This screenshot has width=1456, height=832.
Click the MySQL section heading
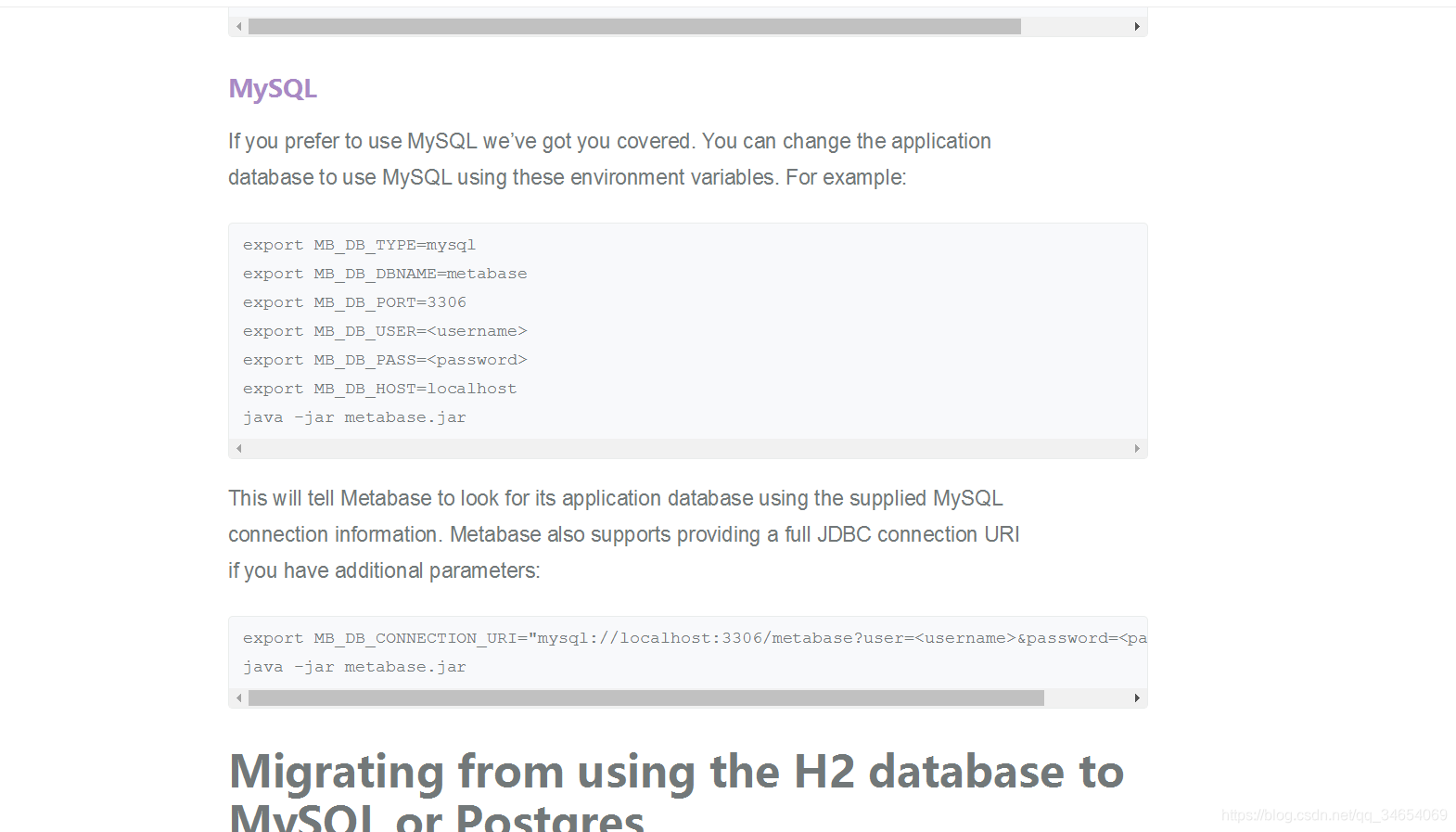(x=273, y=89)
